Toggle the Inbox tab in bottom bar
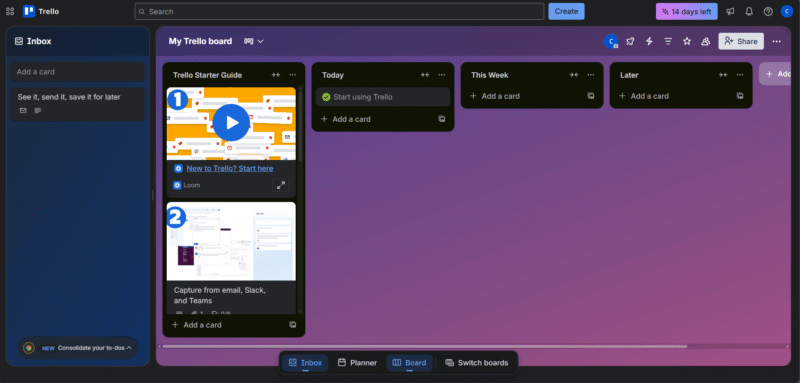 [305, 363]
